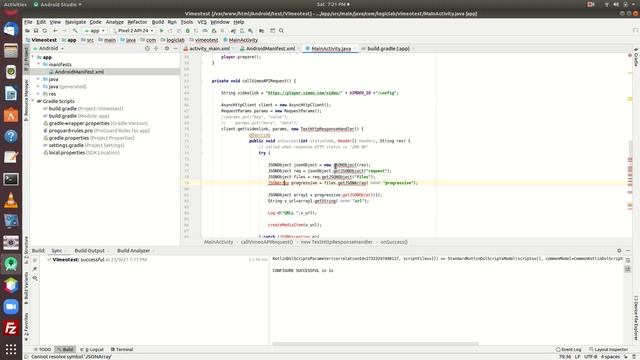Click the project structure folder icon
This screenshot has height=360, width=640.
click(262, 31)
